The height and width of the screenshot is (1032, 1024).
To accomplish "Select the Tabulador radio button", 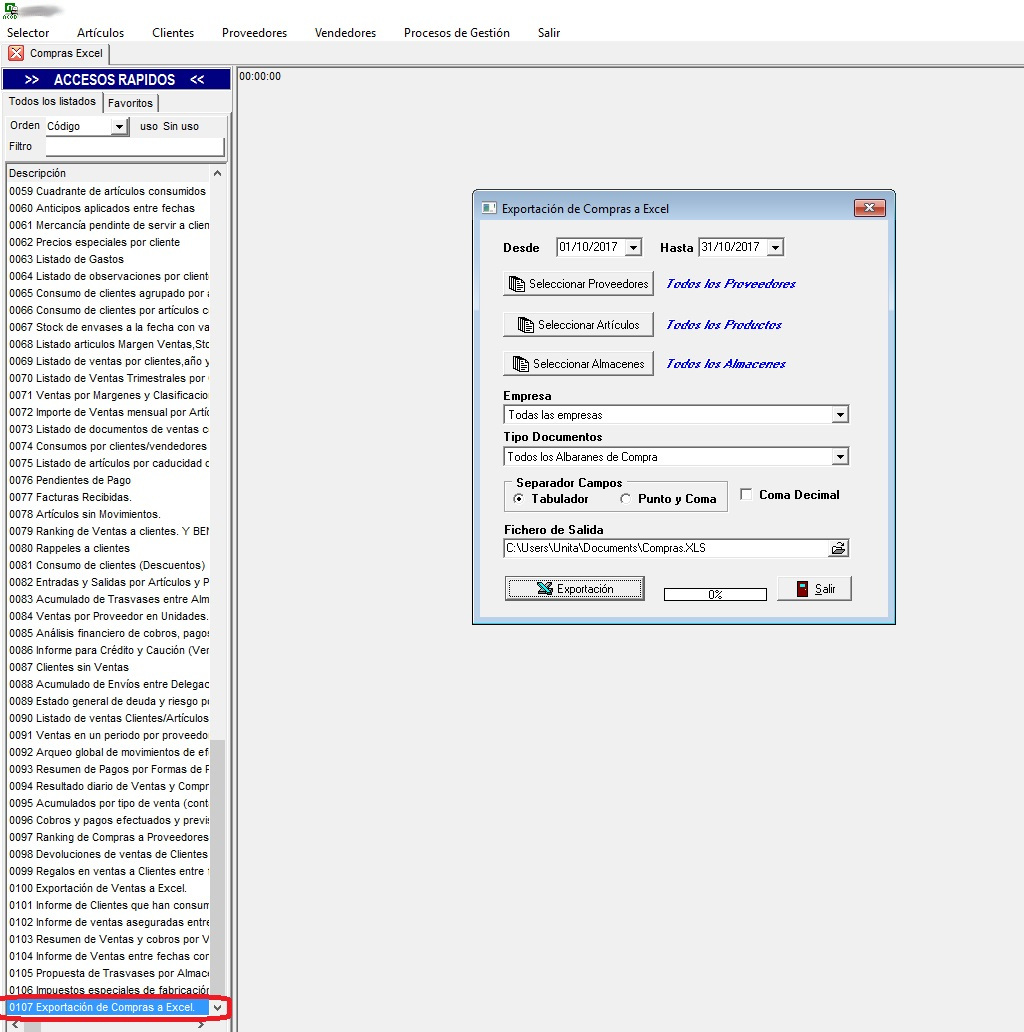I will click(519, 498).
